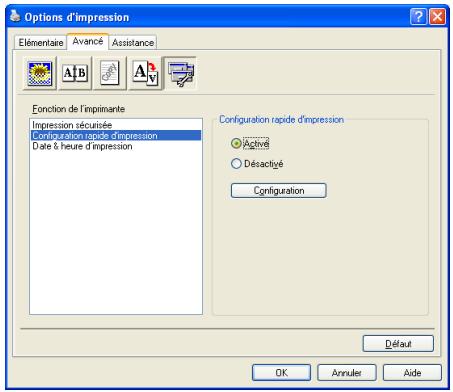Open the print quality sunflower icon

tap(40, 73)
